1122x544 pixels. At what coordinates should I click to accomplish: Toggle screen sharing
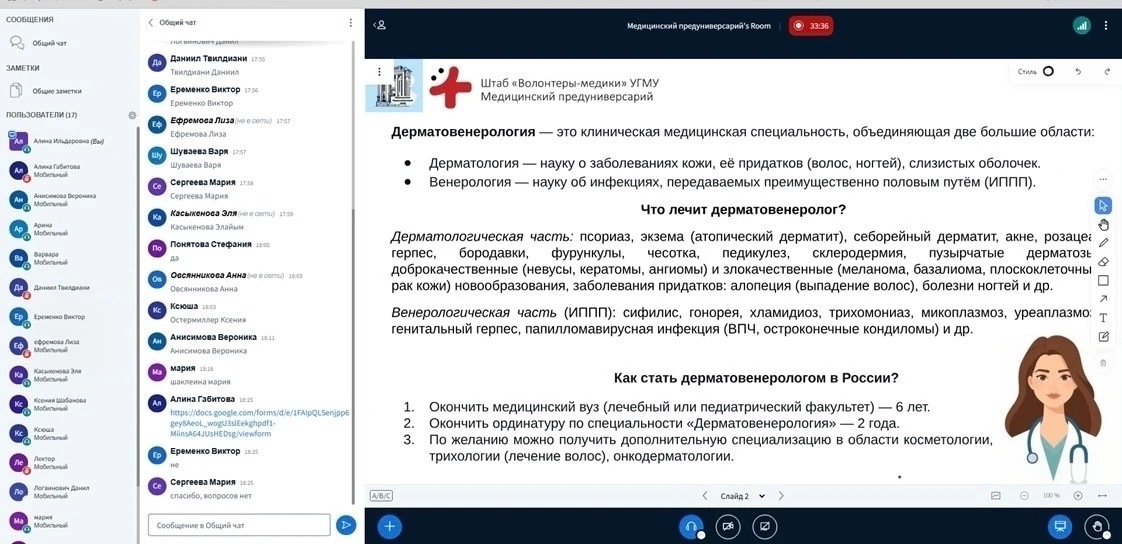pyautogui.click(x=765, y=527)
